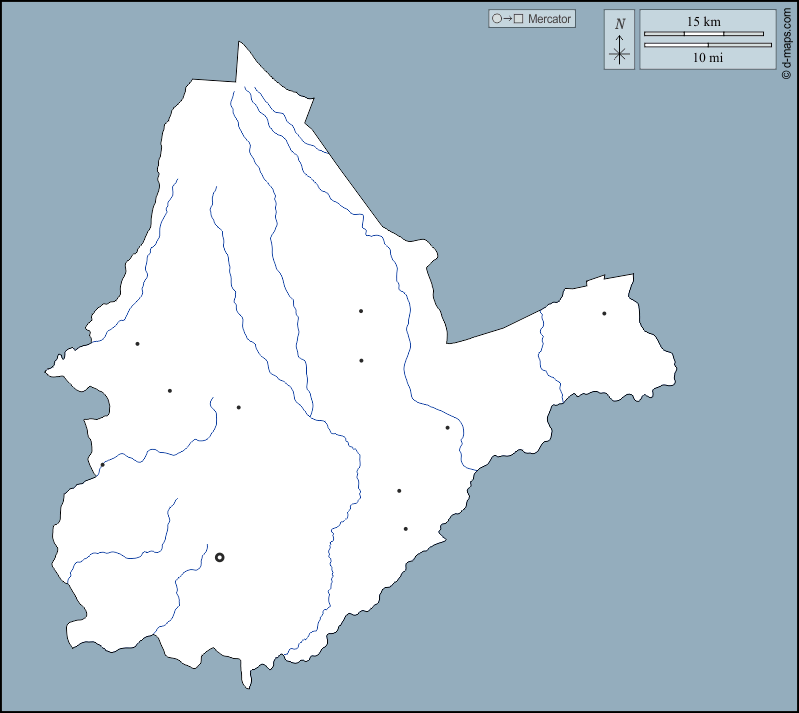This screenshot has width=799, height=713.
Task: Open the d-maps.com copyright link
Action: (x=787, y=41)
